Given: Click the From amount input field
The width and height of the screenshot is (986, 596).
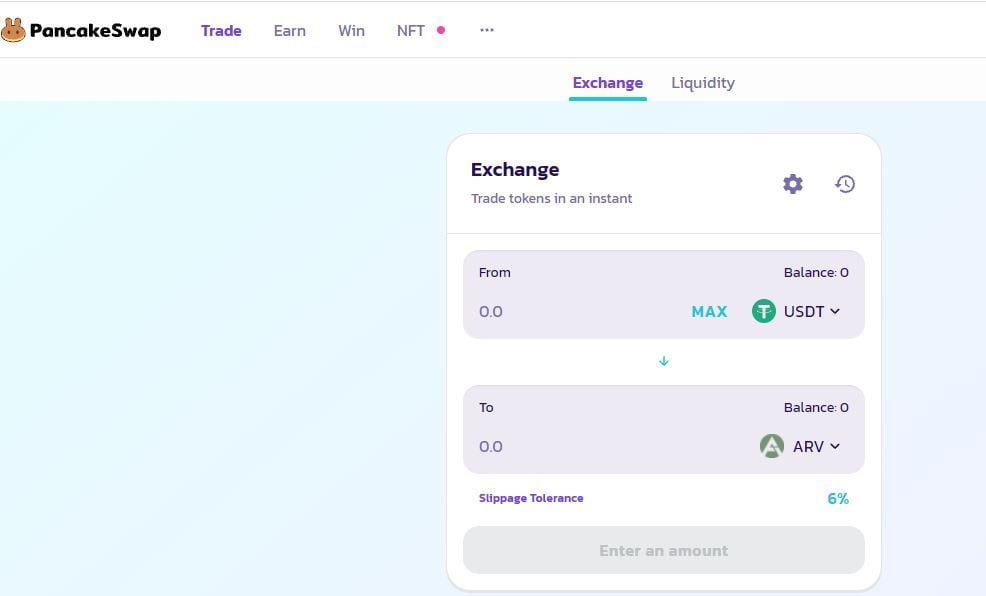Looking at the screenshot, I should (x=570, y=312).
